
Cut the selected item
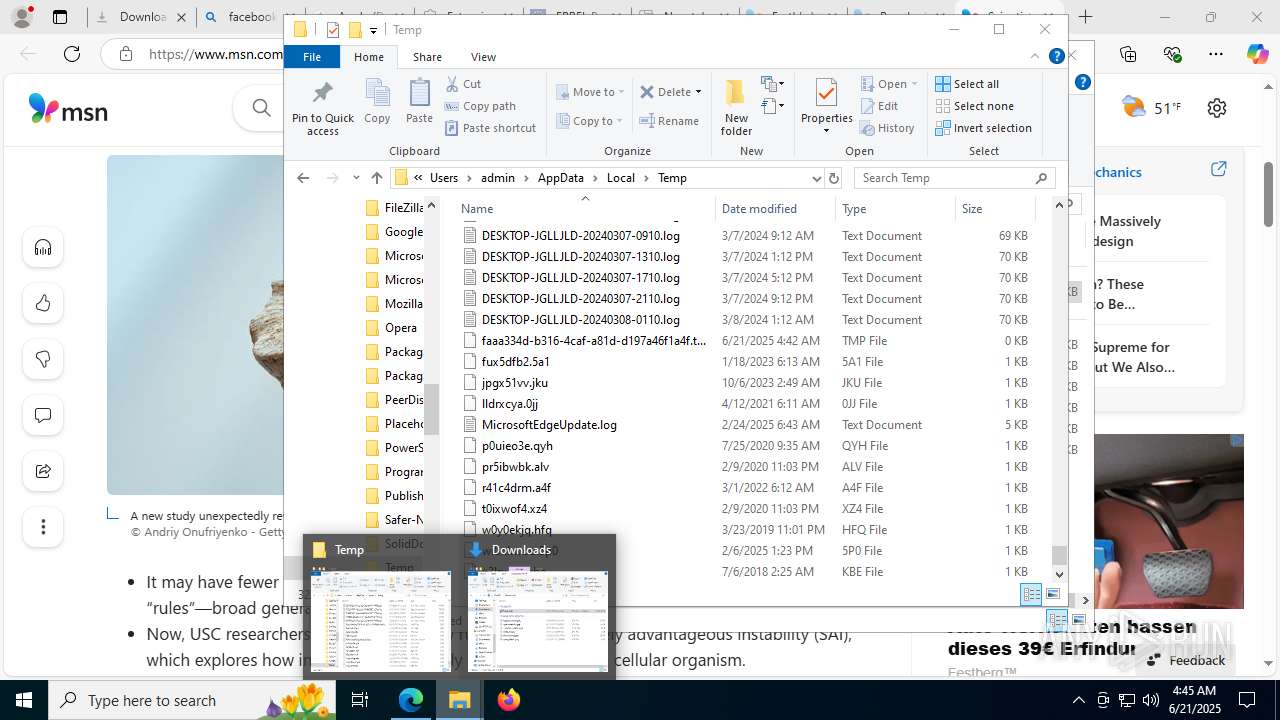[x=463, y=84]
